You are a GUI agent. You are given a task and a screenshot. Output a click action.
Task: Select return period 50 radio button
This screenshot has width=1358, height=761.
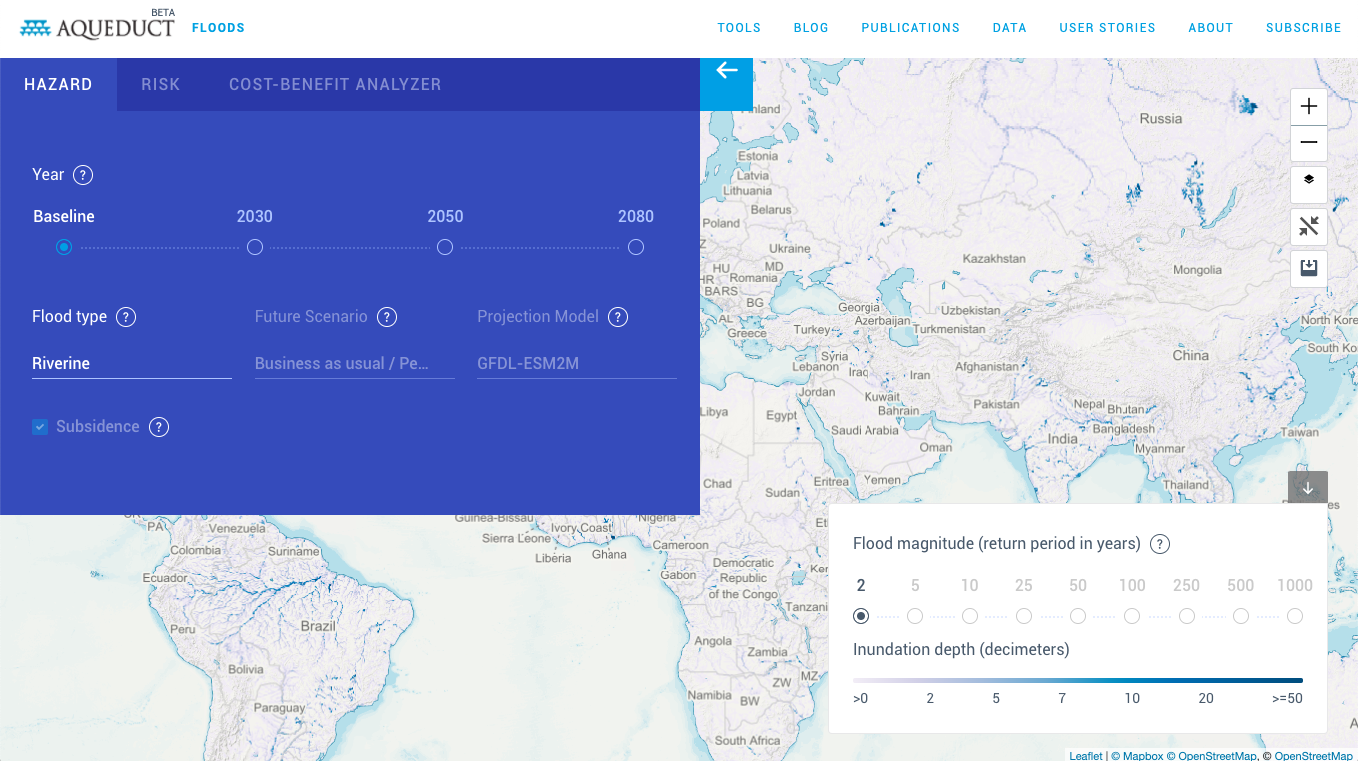pyautogui.click(x=1078, y=616)
